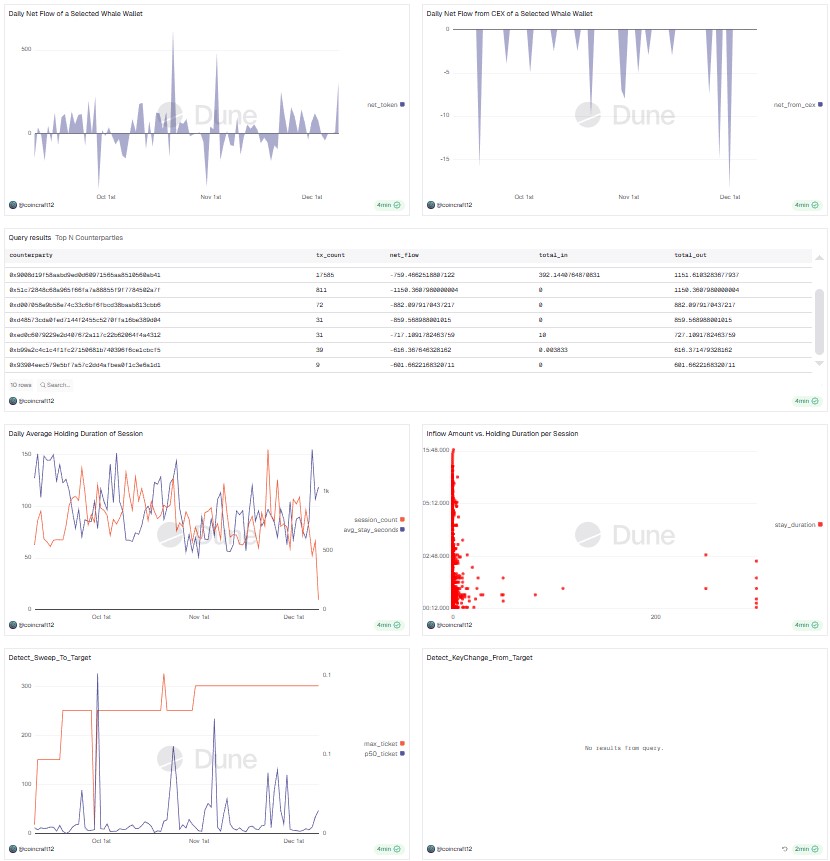830x861 pixels.
Task: Click the '10 rows' label below the table
Action: pyautogui.click(x=21, y=385)
